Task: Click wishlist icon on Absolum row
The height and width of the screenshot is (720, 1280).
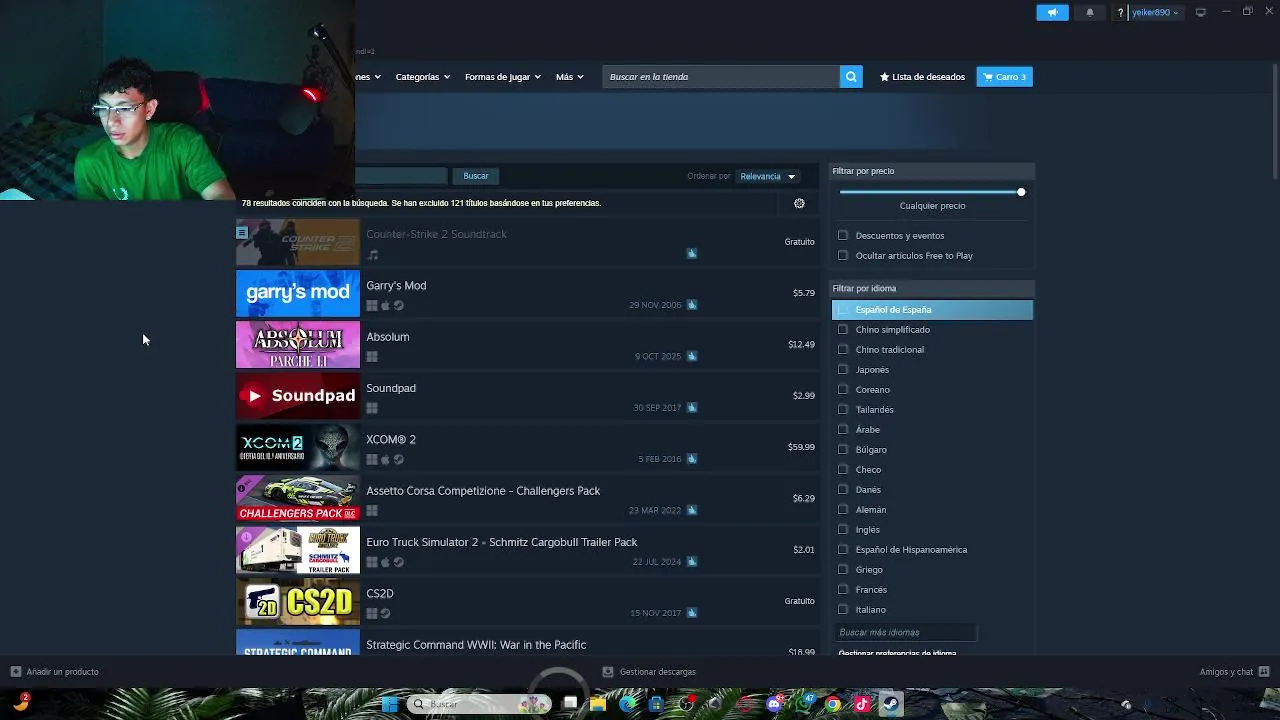Action: (x=692, y=356)
